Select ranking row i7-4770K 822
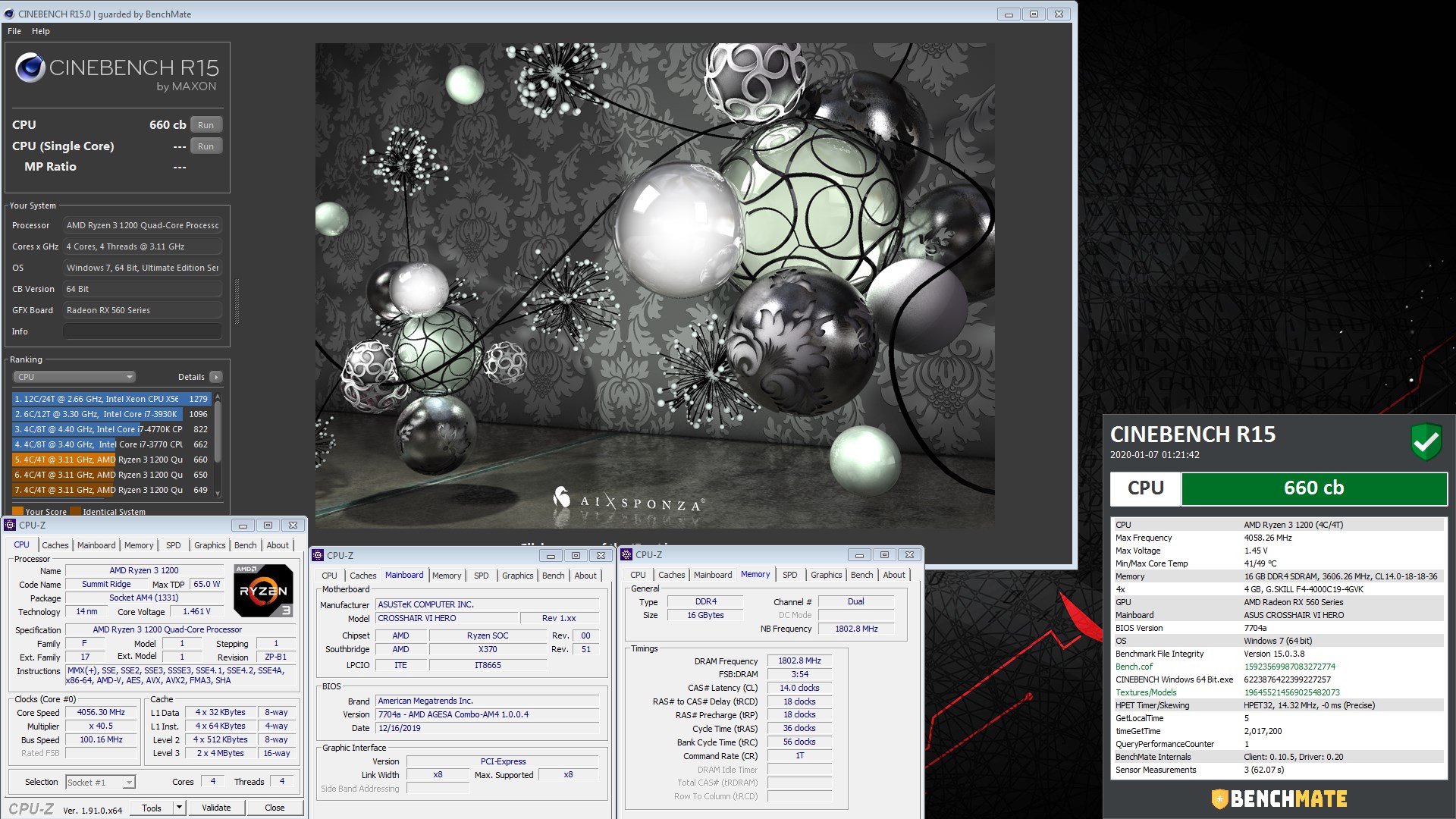Image resolution: width=1456 pixels, height=819 pixels. click(111, 429)
